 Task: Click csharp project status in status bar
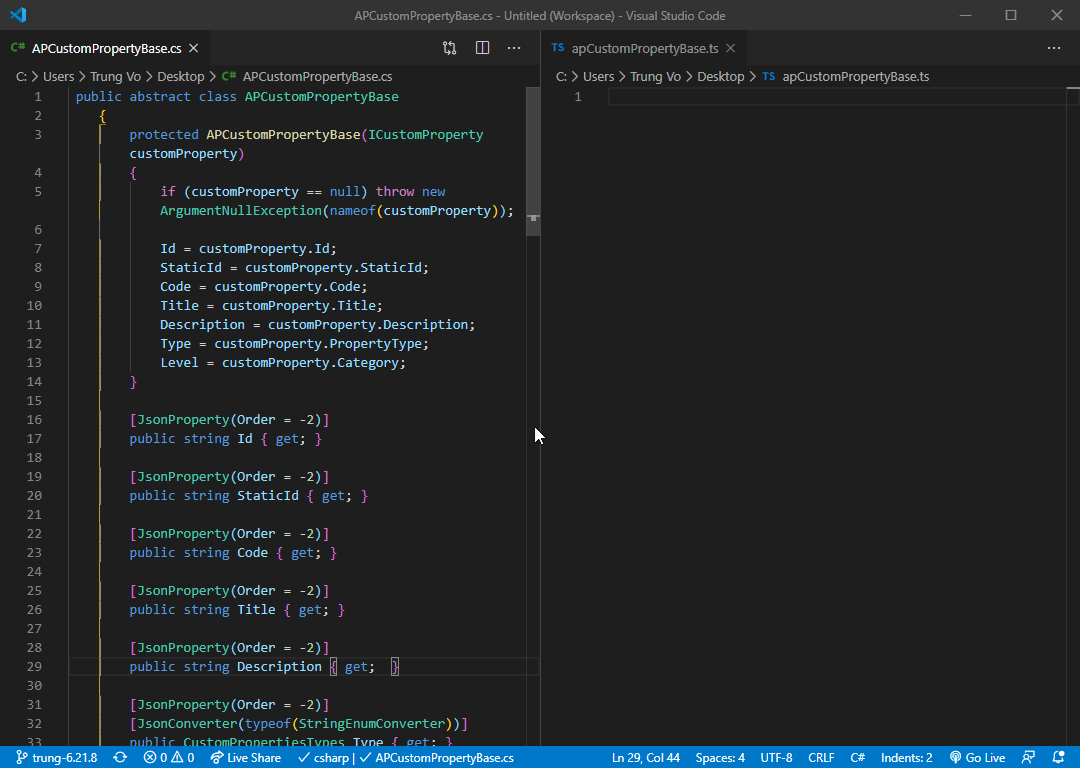pyautogui.click(x=324, y=758)
